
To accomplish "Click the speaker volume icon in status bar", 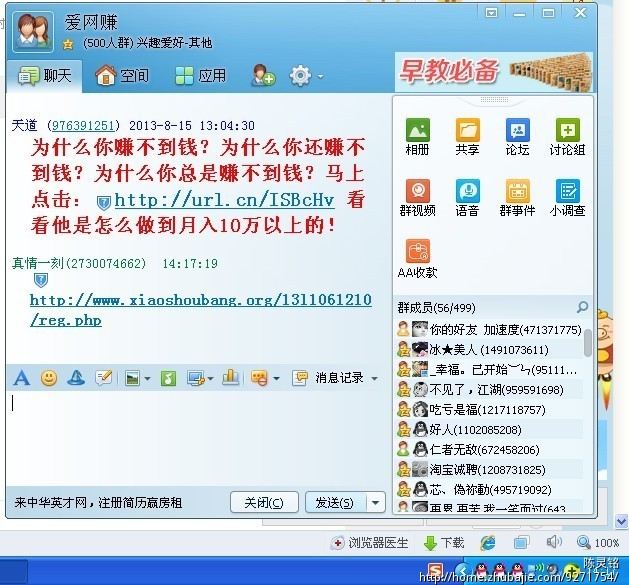I will coord(554,542).
